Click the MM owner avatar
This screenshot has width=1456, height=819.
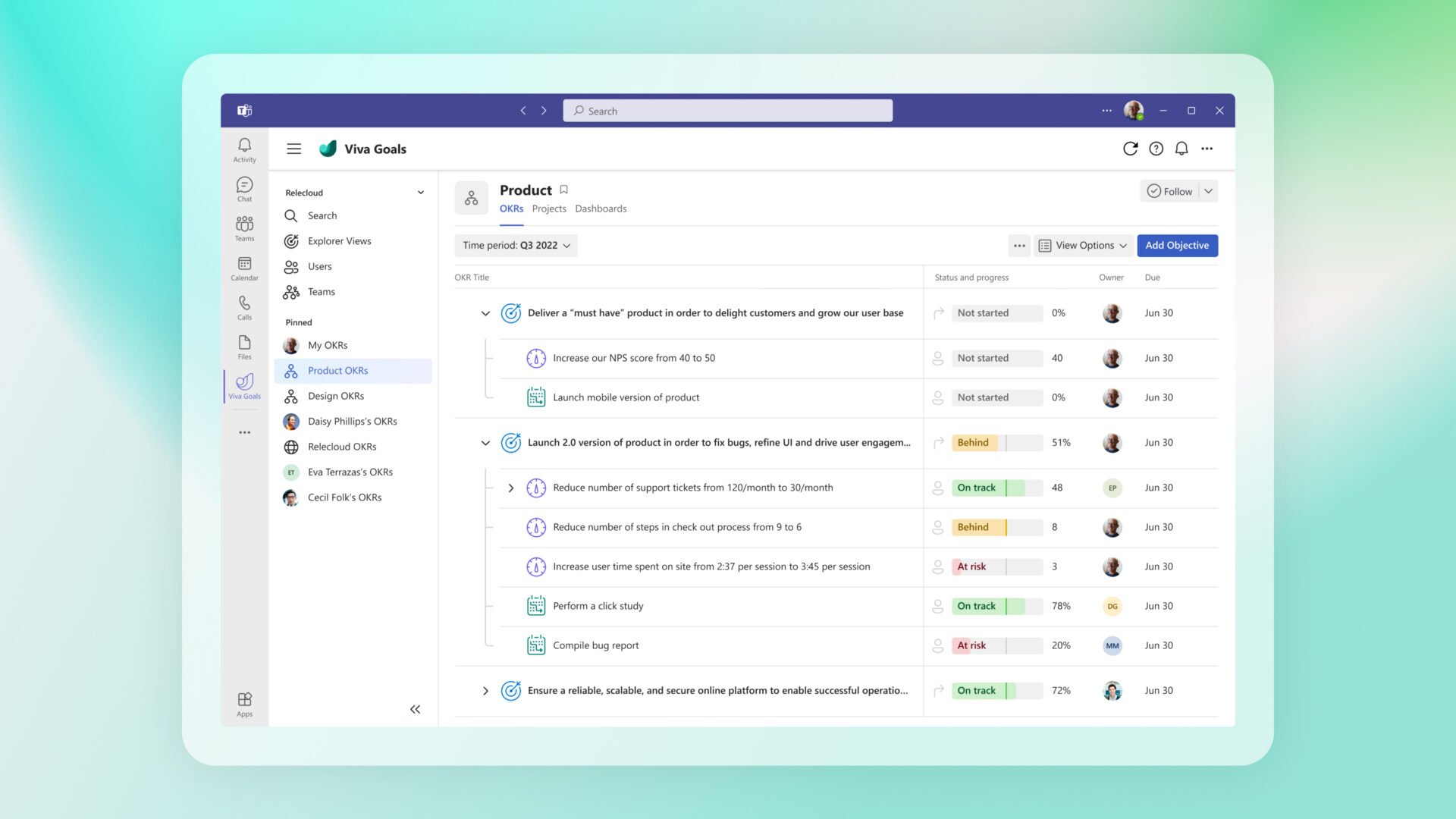coord(1112,645)
